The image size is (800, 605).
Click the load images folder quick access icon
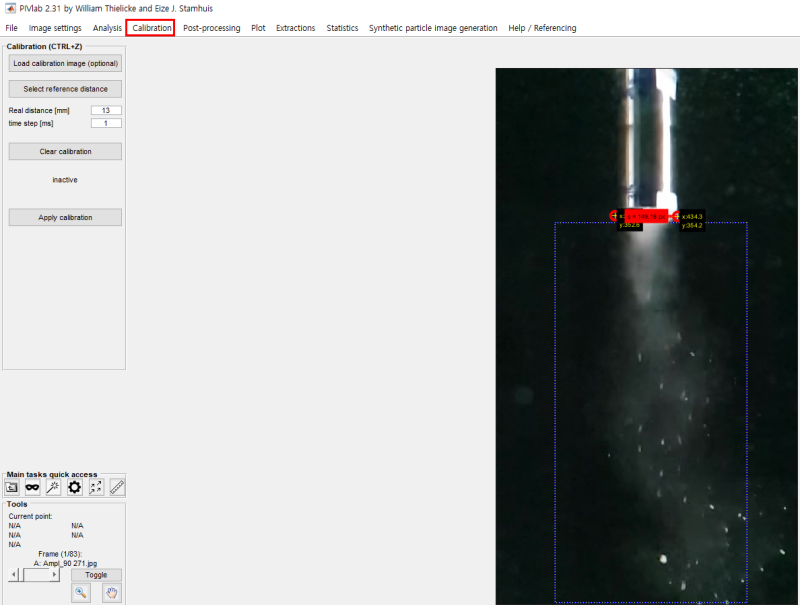(12, 488)
